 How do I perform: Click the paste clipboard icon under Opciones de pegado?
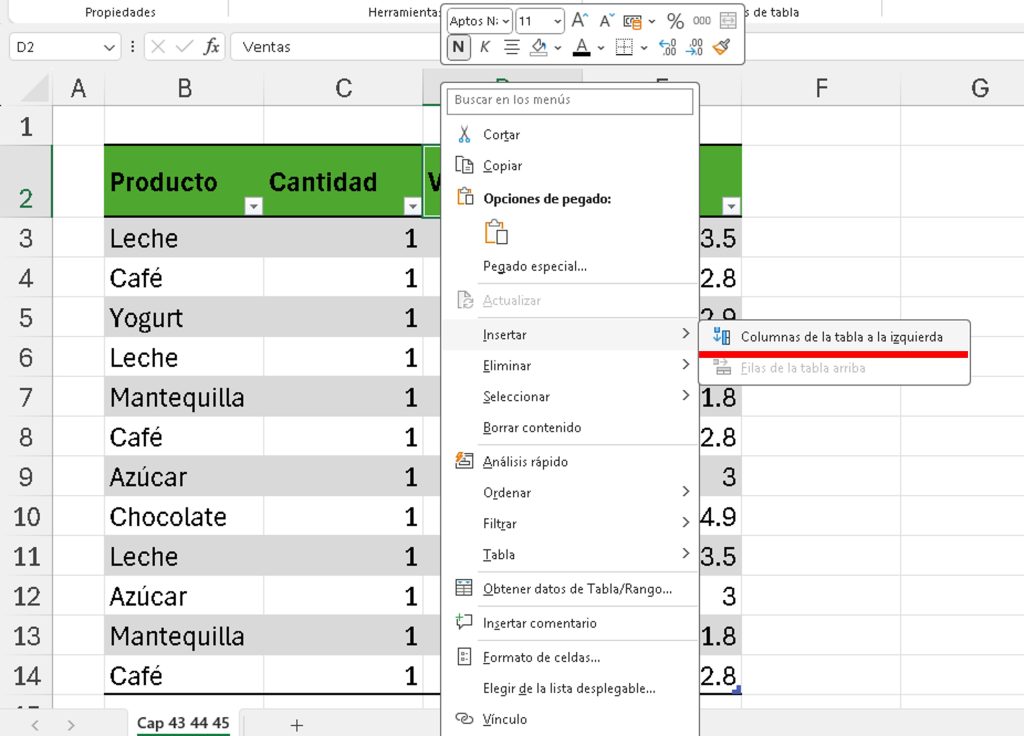[x=496, y=232]
